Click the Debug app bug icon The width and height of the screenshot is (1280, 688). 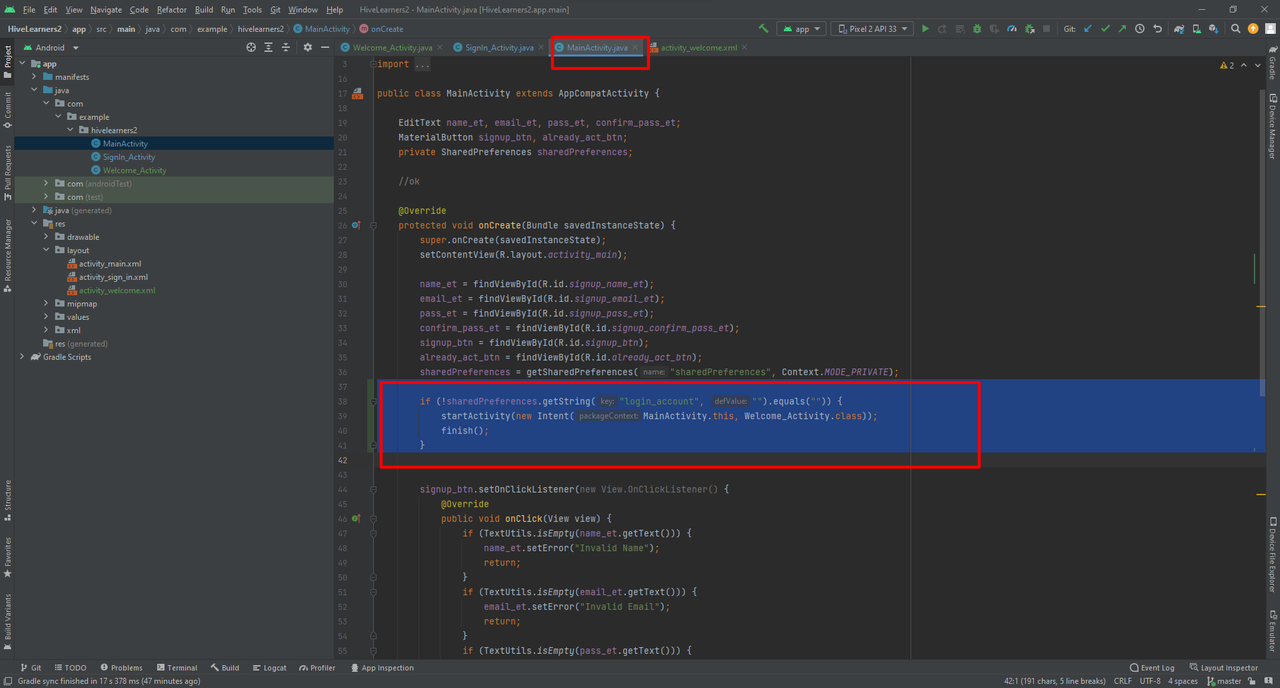coord(977,29)
